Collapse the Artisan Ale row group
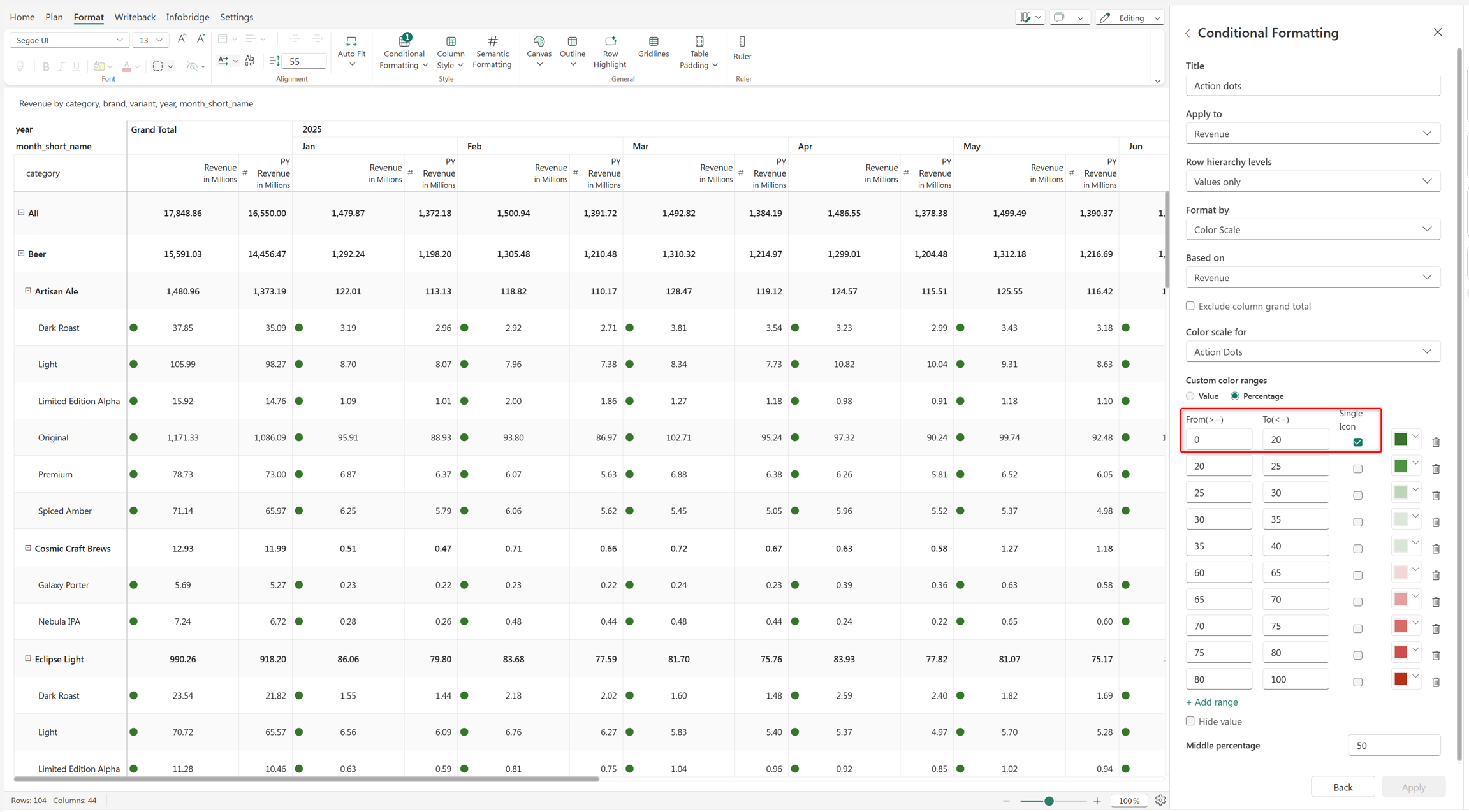 click(x=28, y=291)
